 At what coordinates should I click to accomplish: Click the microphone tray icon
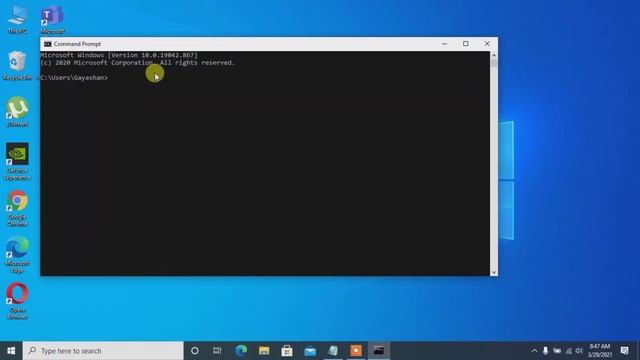(545, 351)
